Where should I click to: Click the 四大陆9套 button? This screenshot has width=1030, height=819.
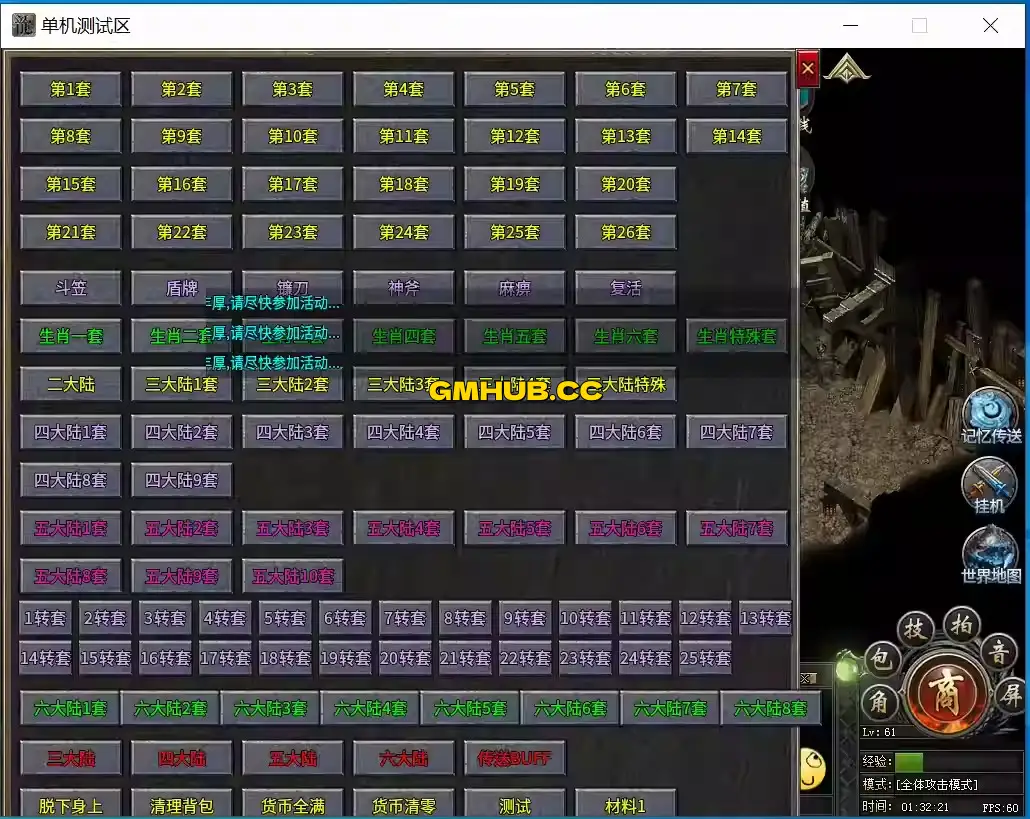[x=182, y=480]
